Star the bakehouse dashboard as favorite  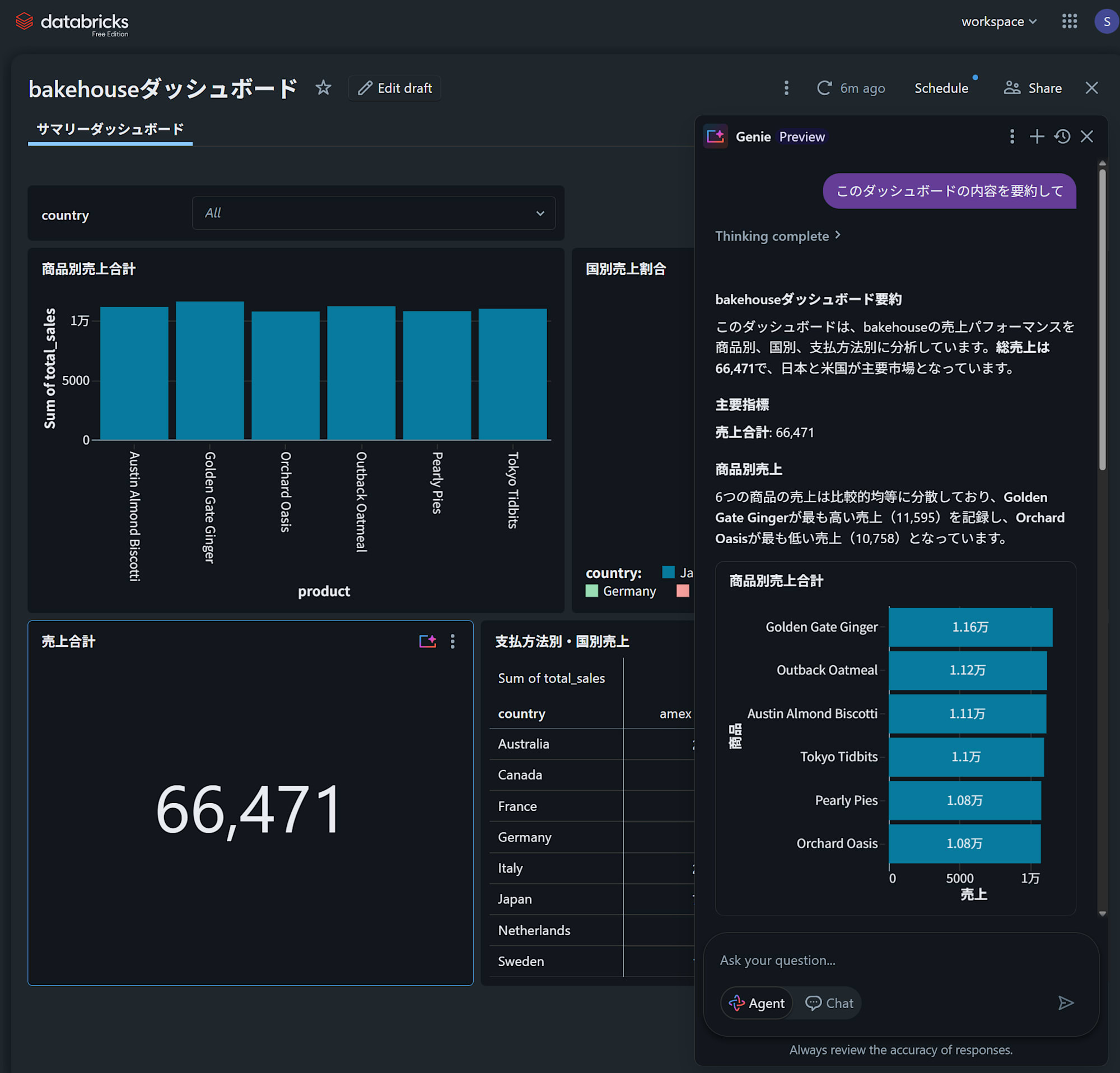(324, 88)
